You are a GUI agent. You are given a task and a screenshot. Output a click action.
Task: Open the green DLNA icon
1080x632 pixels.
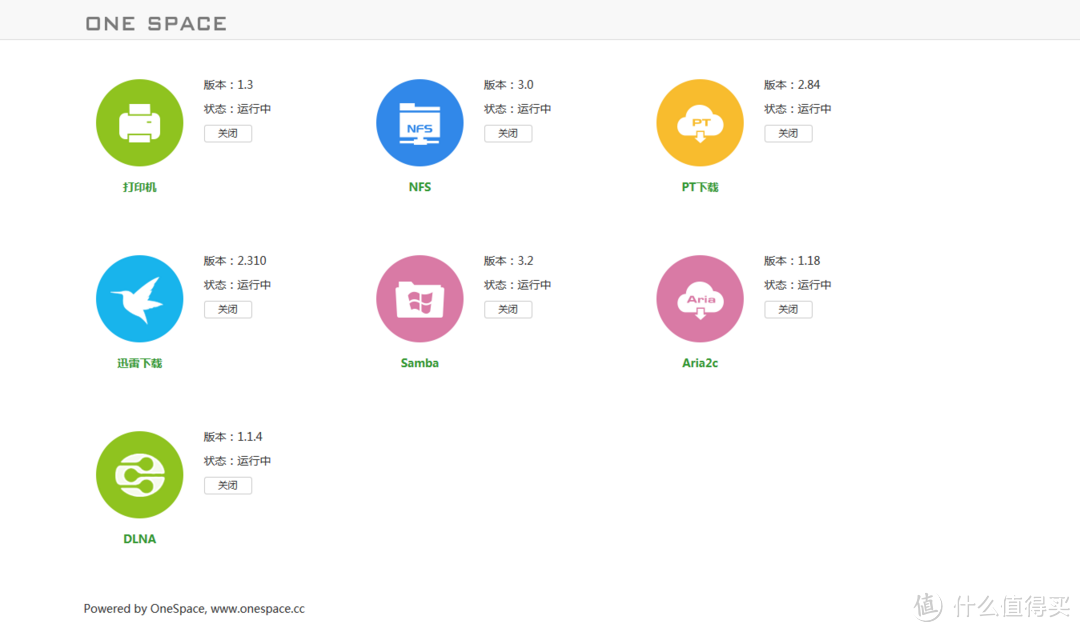[x=140, y=475]
